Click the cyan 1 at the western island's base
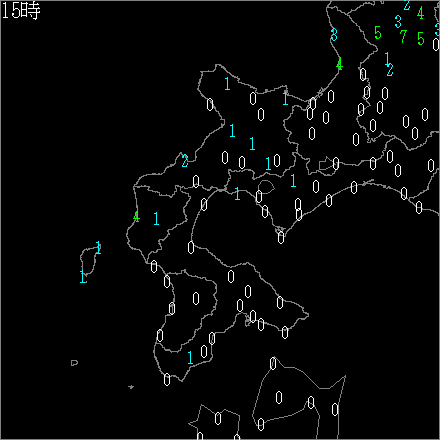The image size is (440, 440). [x=83, y=277]
